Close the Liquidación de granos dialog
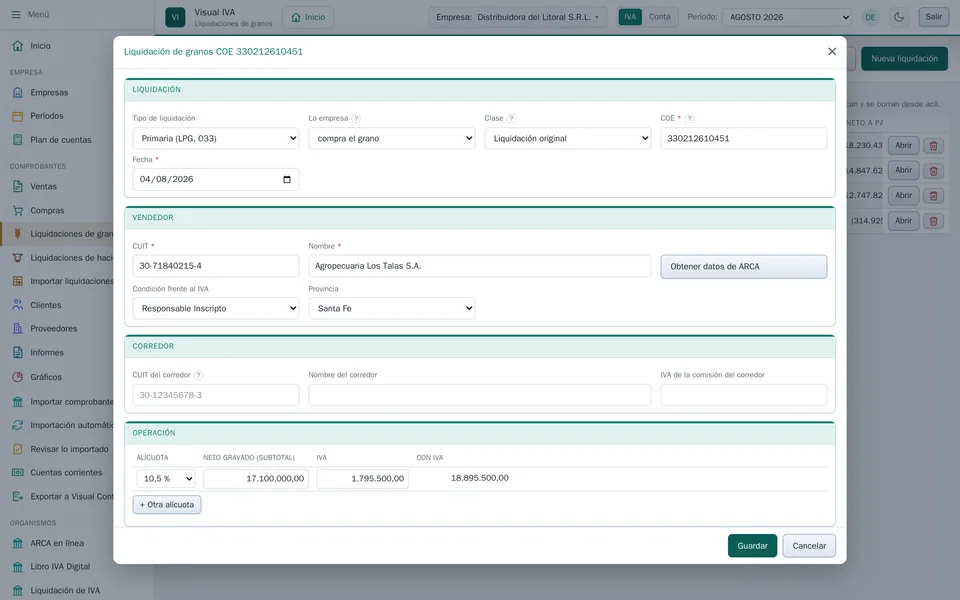The image size is (960, 600). point(831,52)
